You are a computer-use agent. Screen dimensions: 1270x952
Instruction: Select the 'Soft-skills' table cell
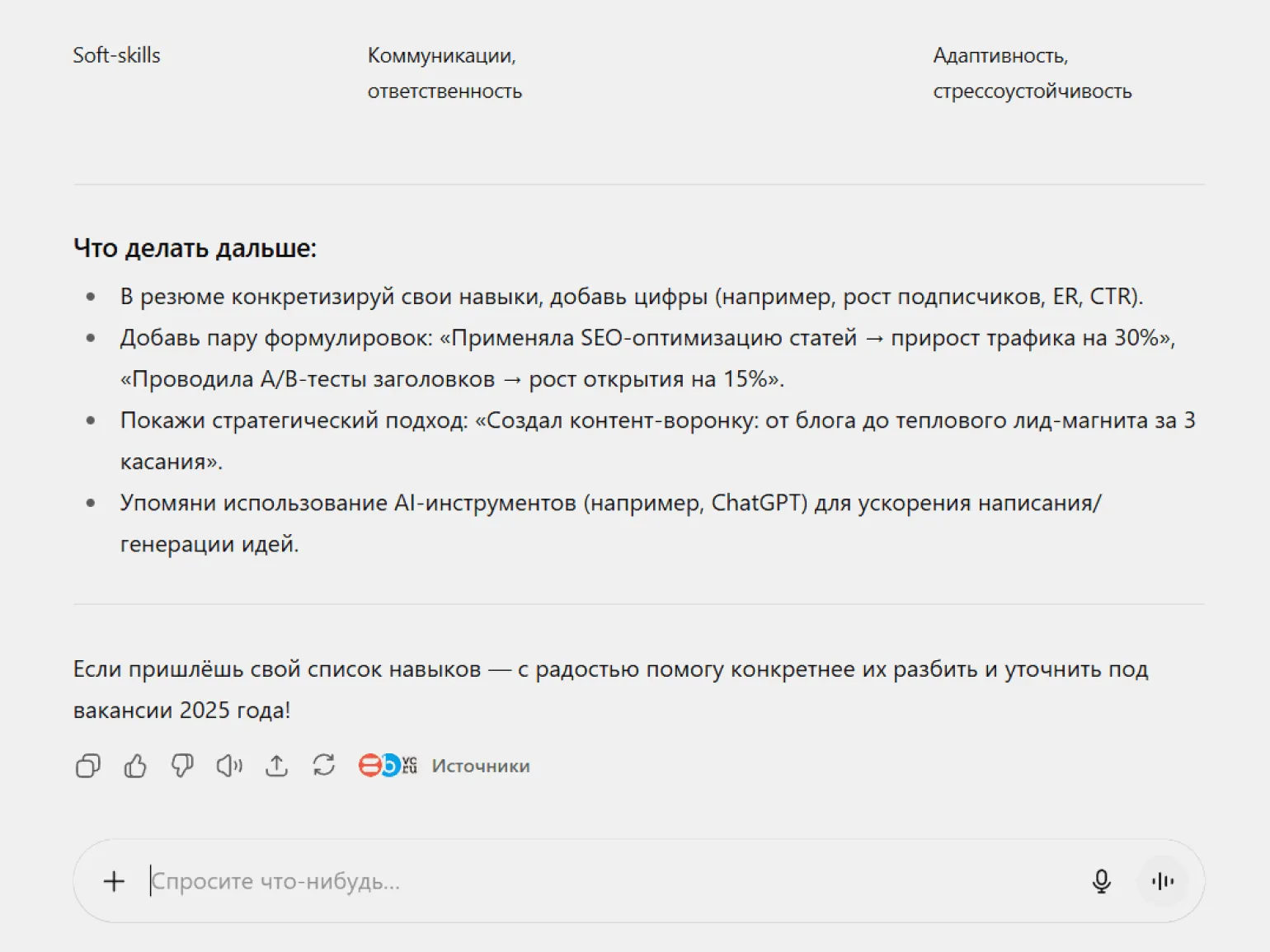coord(116,55)
